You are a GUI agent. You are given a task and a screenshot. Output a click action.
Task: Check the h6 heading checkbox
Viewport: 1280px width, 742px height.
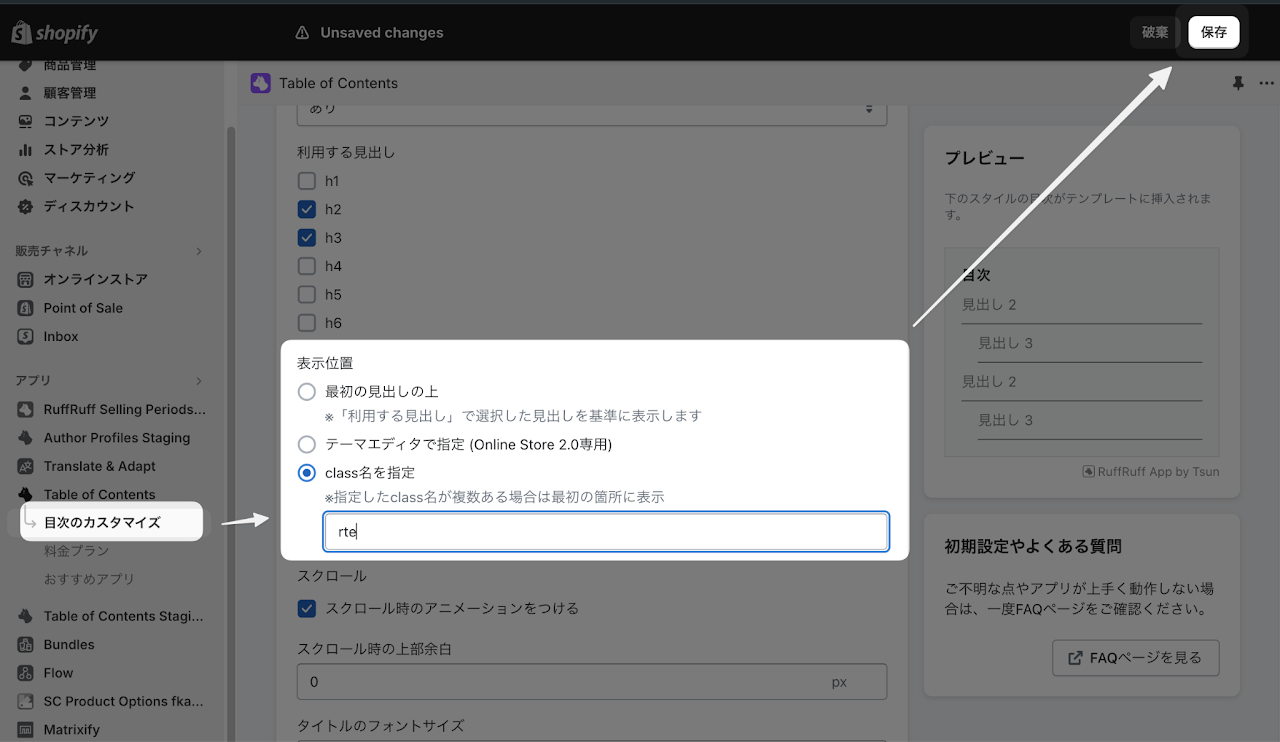(x=307, y=323)
